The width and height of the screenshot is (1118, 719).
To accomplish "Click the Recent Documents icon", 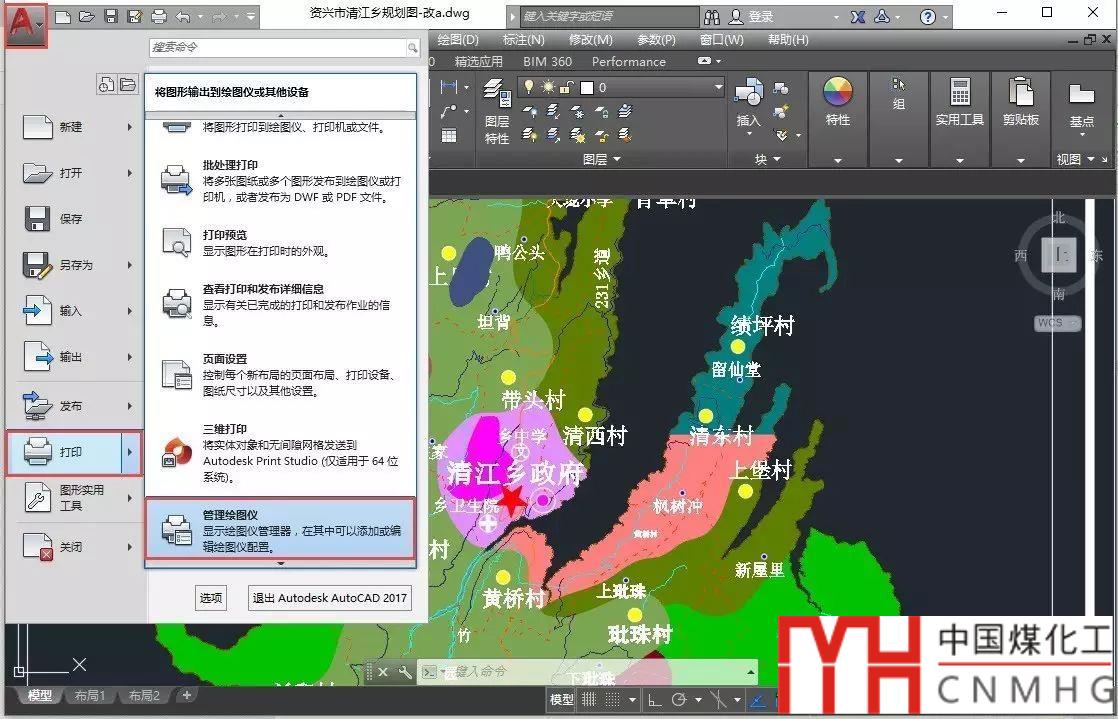I will point(107,85).
